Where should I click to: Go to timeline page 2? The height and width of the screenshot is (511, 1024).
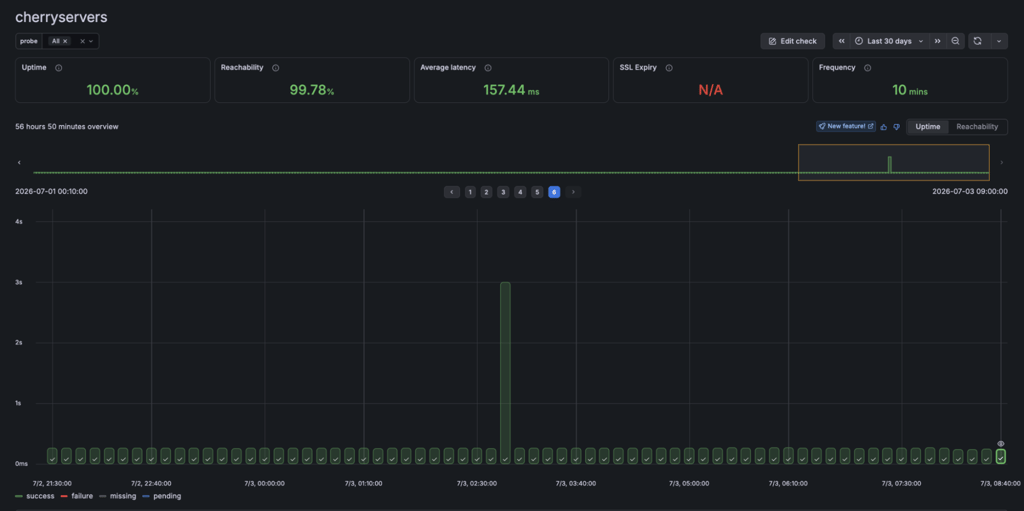(487, 192)
